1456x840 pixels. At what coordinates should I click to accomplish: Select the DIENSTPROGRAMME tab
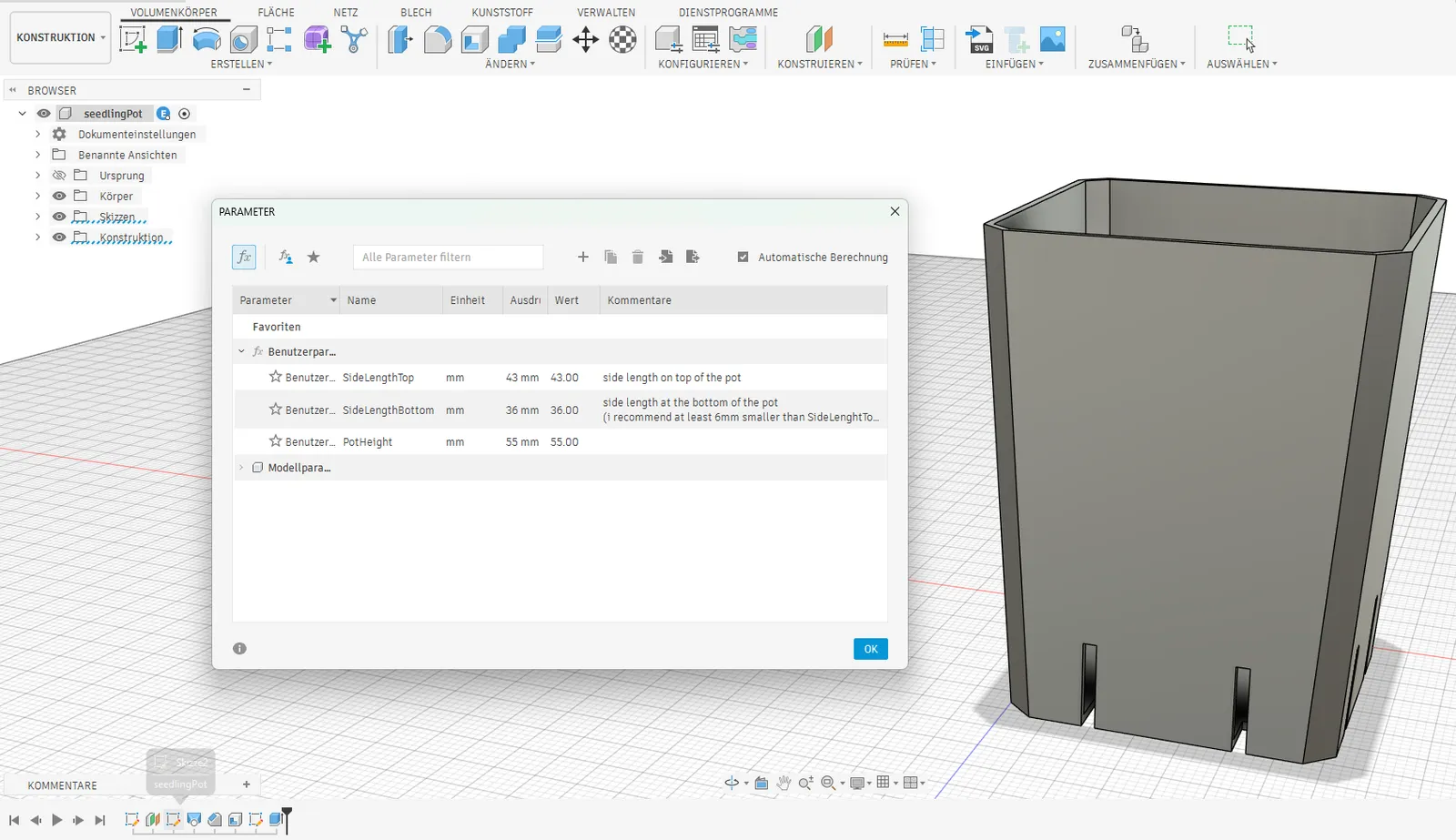[x=728, y=13]
